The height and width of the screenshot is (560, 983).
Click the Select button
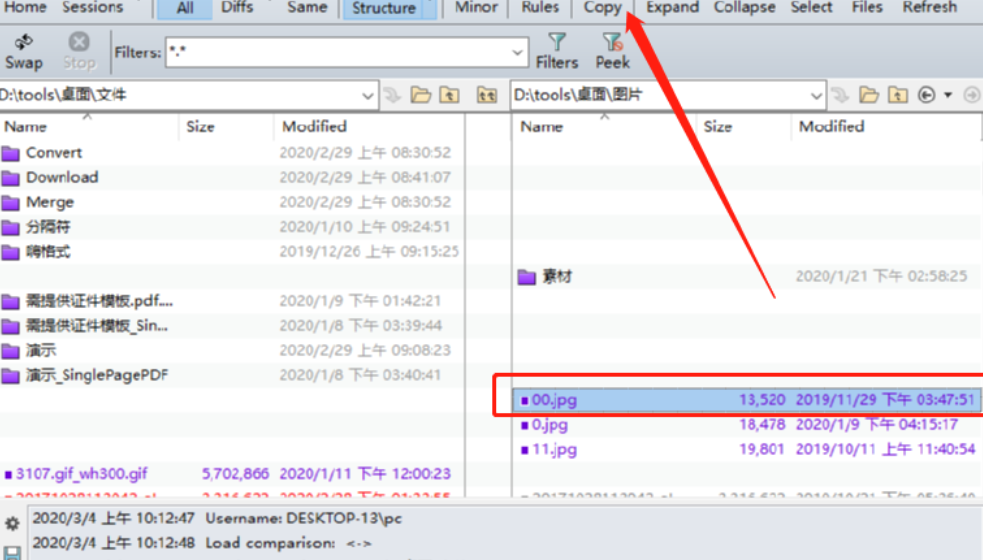(811, 8)
